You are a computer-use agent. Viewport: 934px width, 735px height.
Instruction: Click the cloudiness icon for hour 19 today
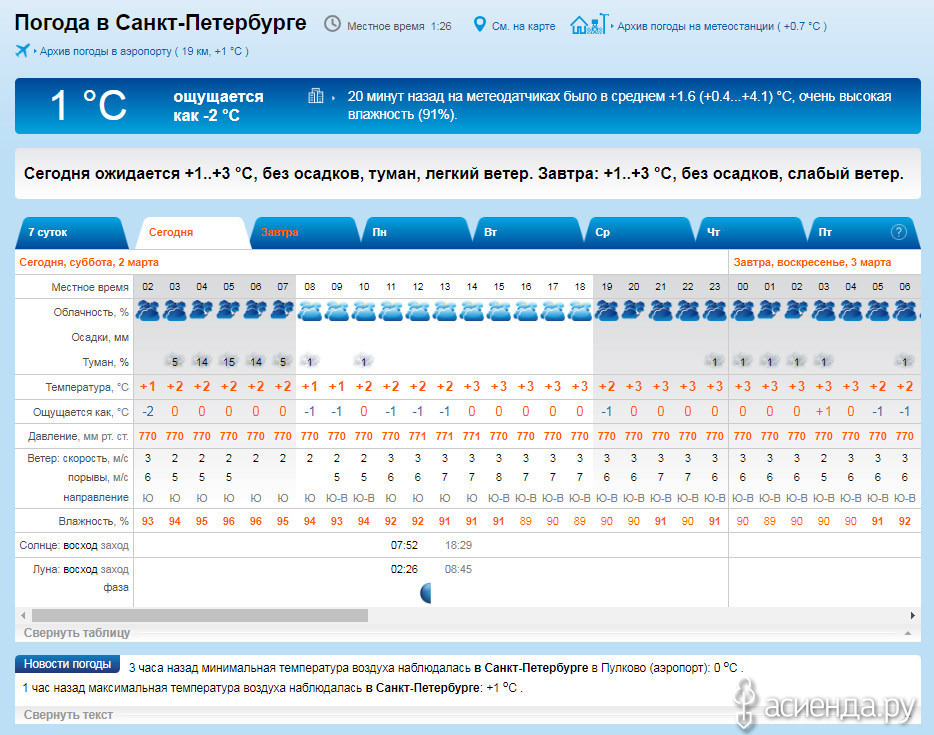[606, 311]
